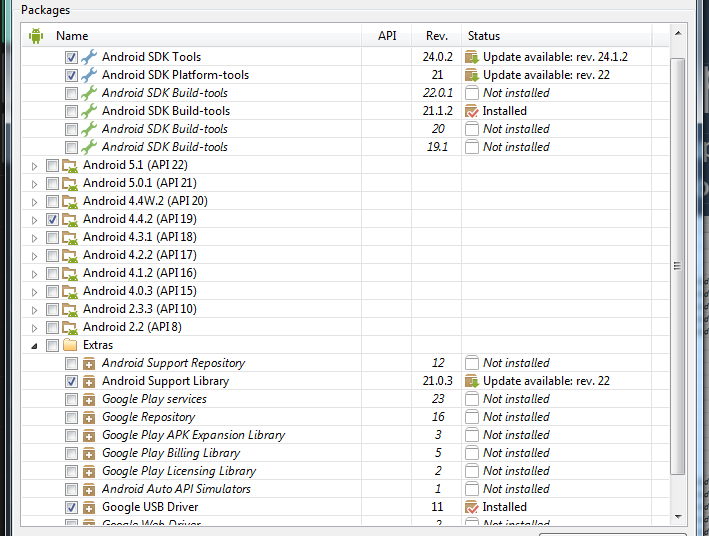
Task: Check the Android 5.1 (API 22) checkbox
Action: coord(52,166)
